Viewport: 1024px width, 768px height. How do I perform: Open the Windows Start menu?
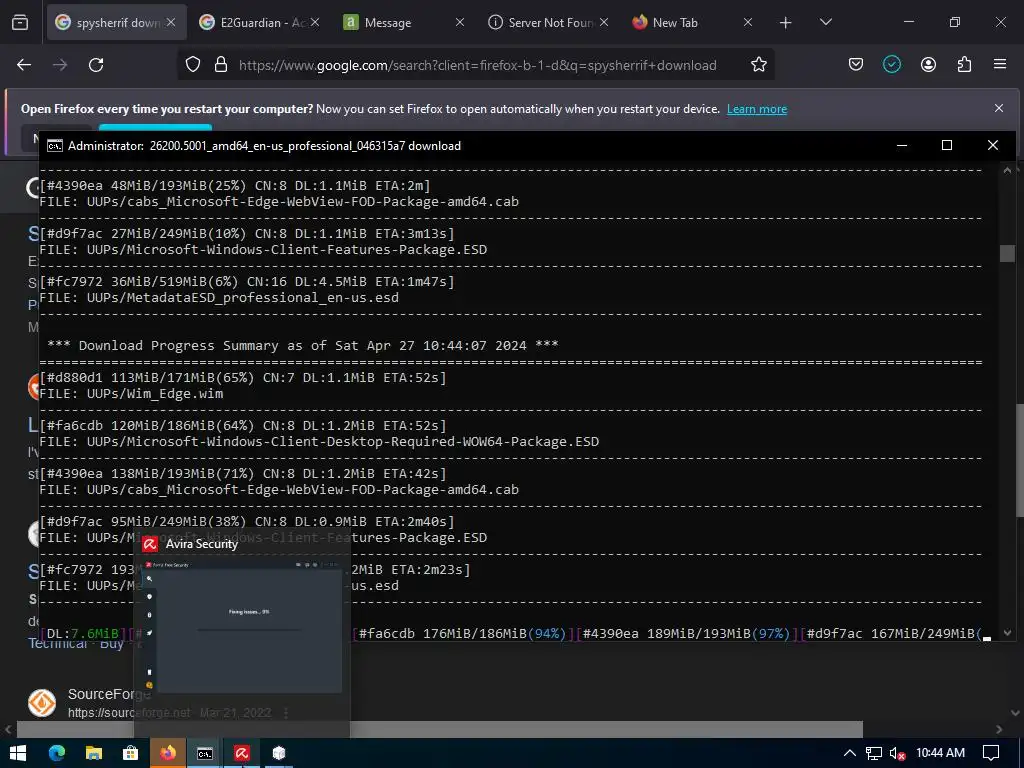coord(18,753)
